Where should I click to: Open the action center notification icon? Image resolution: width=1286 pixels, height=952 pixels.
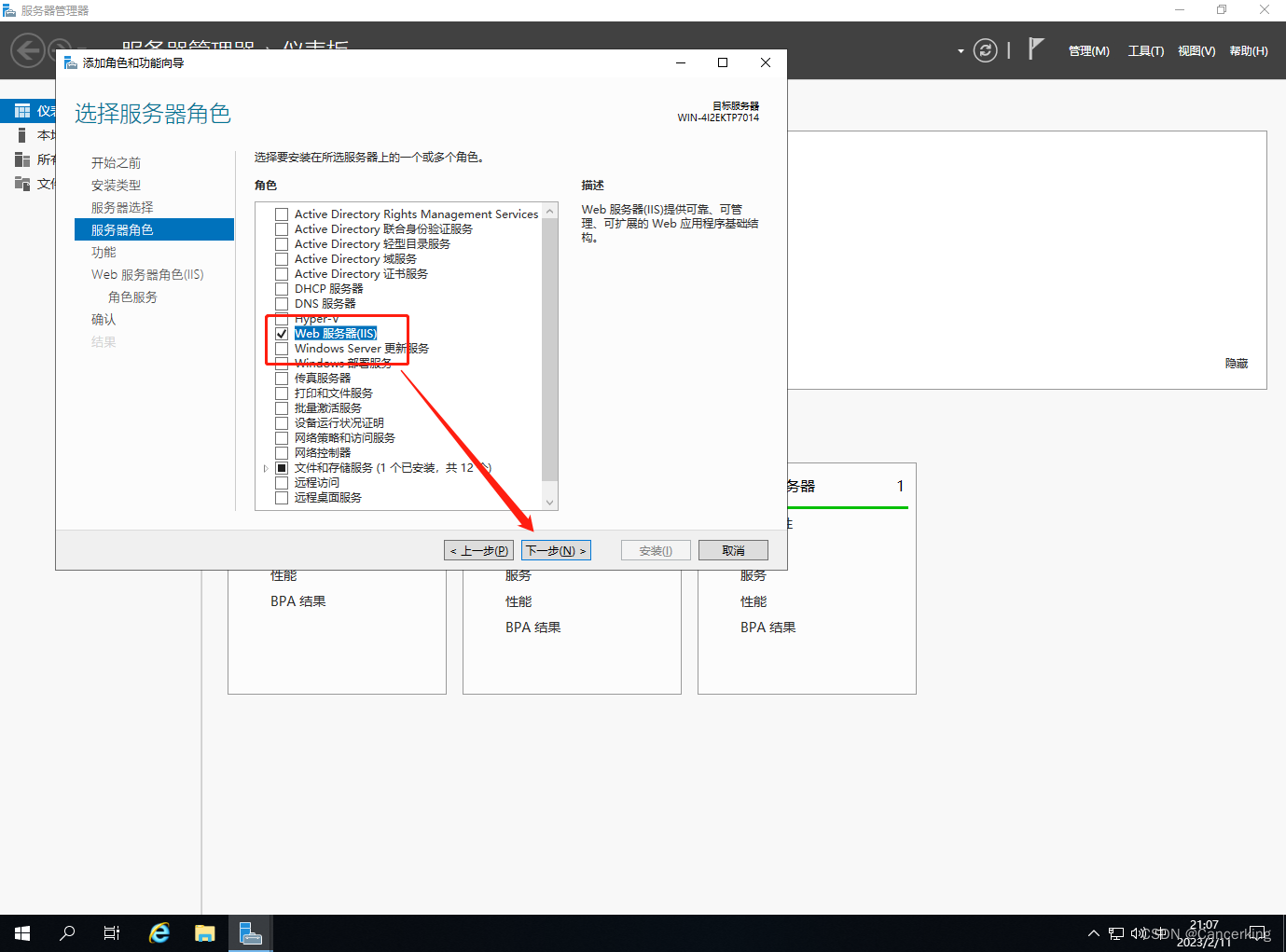pos(1258,933)
